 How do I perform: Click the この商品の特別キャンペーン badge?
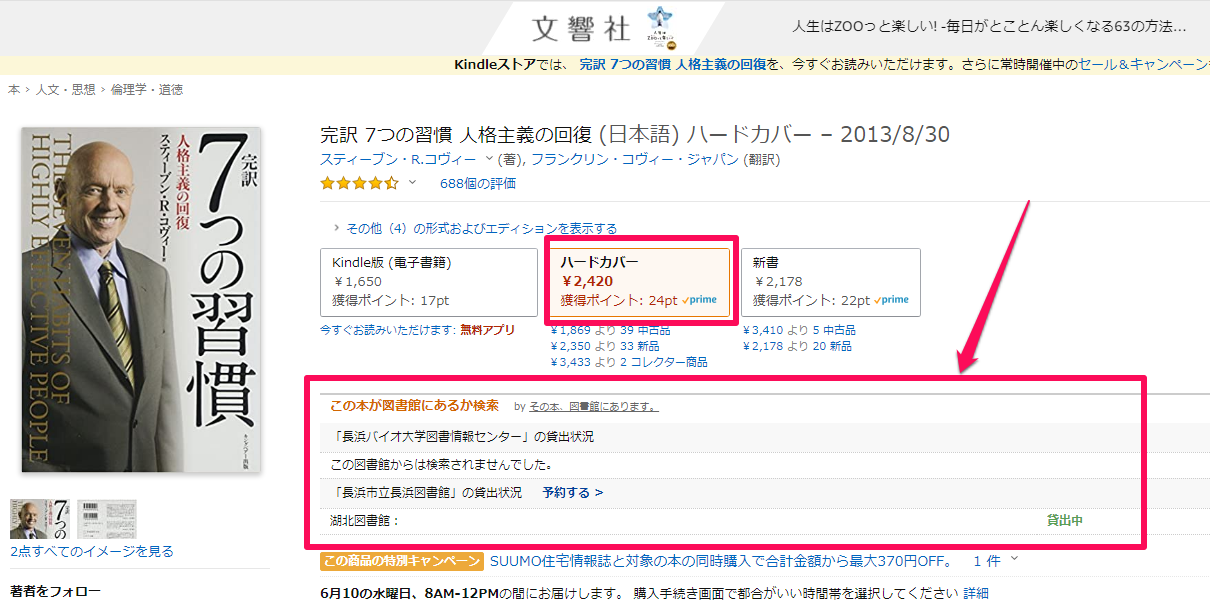(402, 561)
